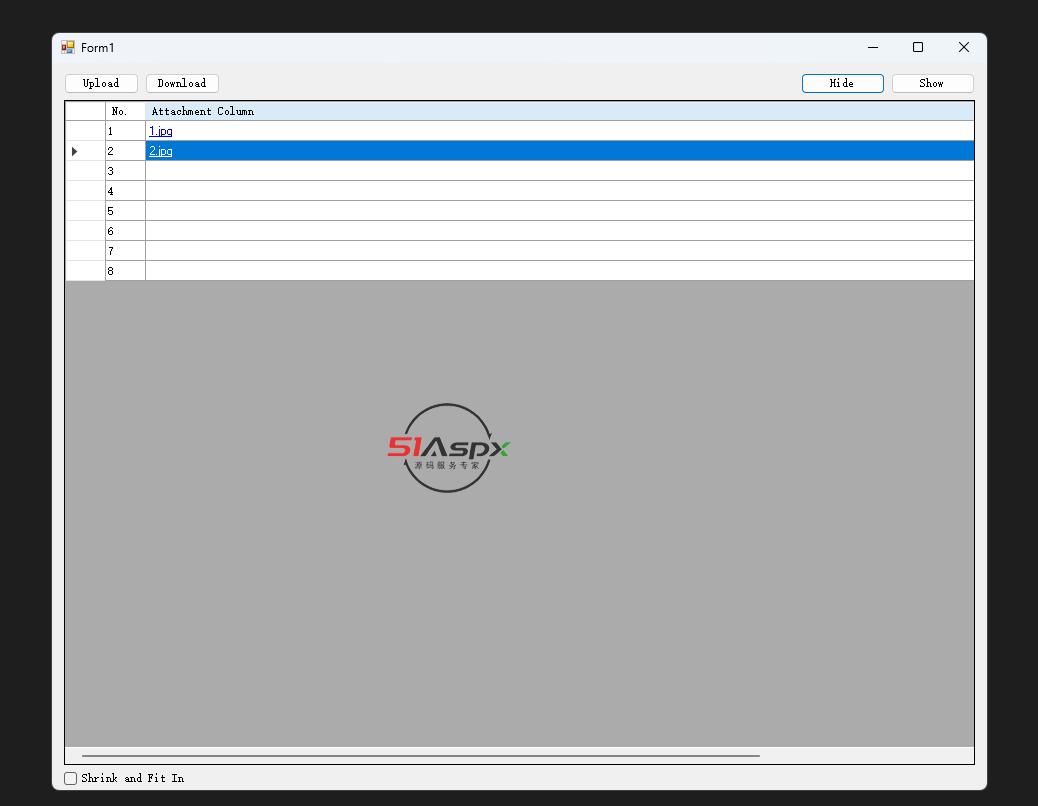
Task: Minimize the Form1 window
Action: click(873, 47)
